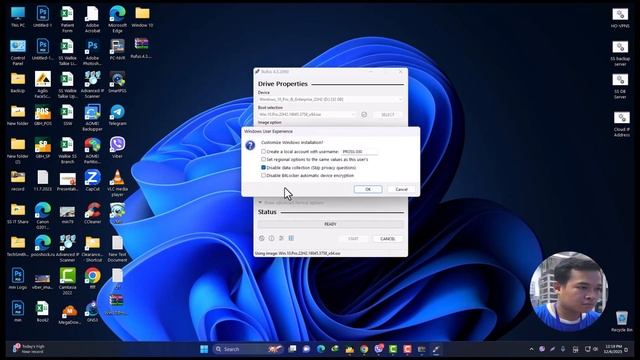Select Rufus 4.3 desktop icon
The height and width of the screenshot is (360, 640).
tap(141, 48)
